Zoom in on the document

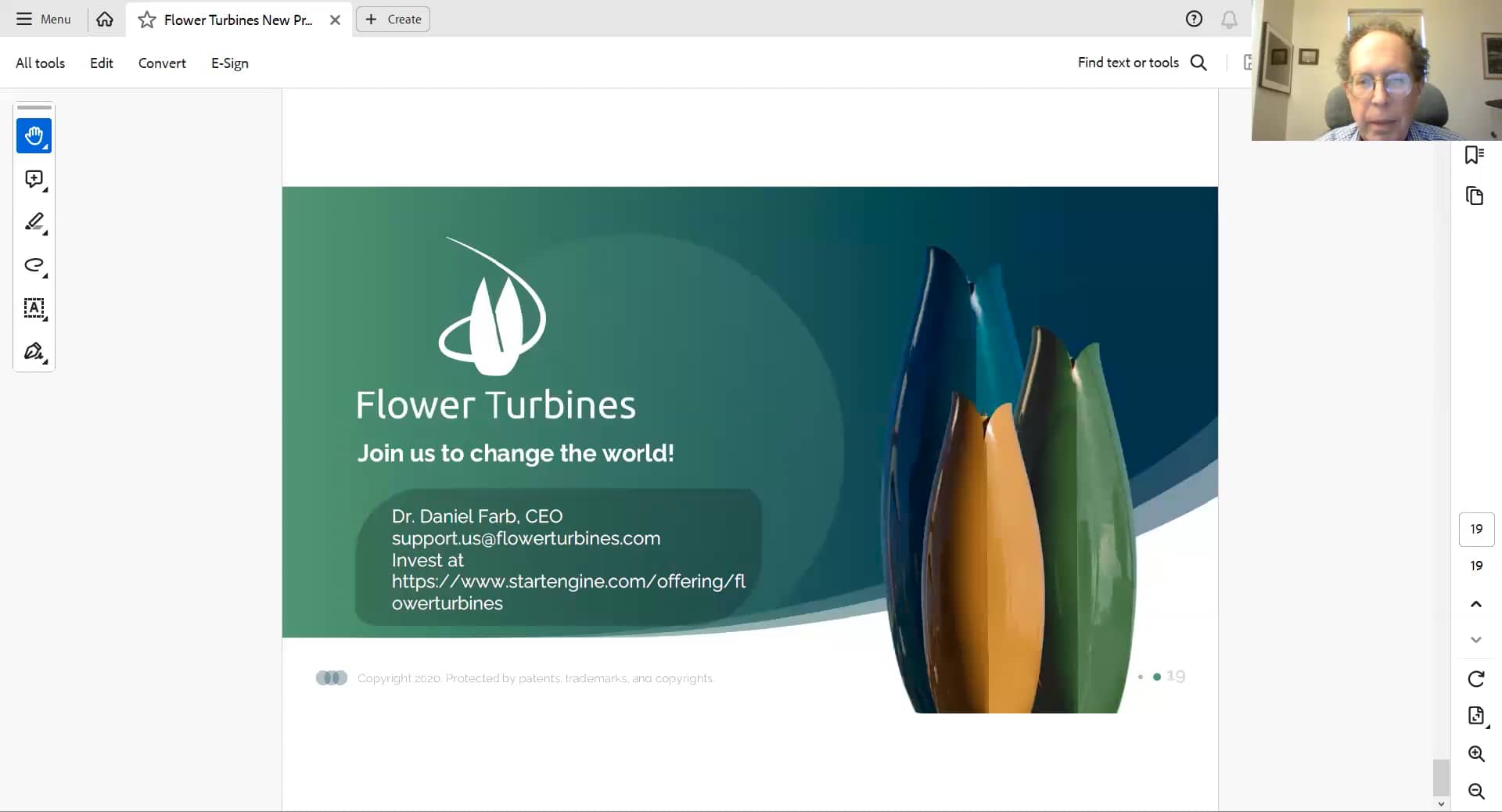[x=1475, y=754]
